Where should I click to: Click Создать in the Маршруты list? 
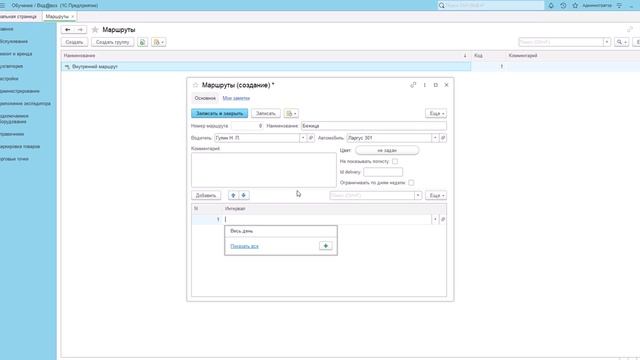[x=74, y=42]
